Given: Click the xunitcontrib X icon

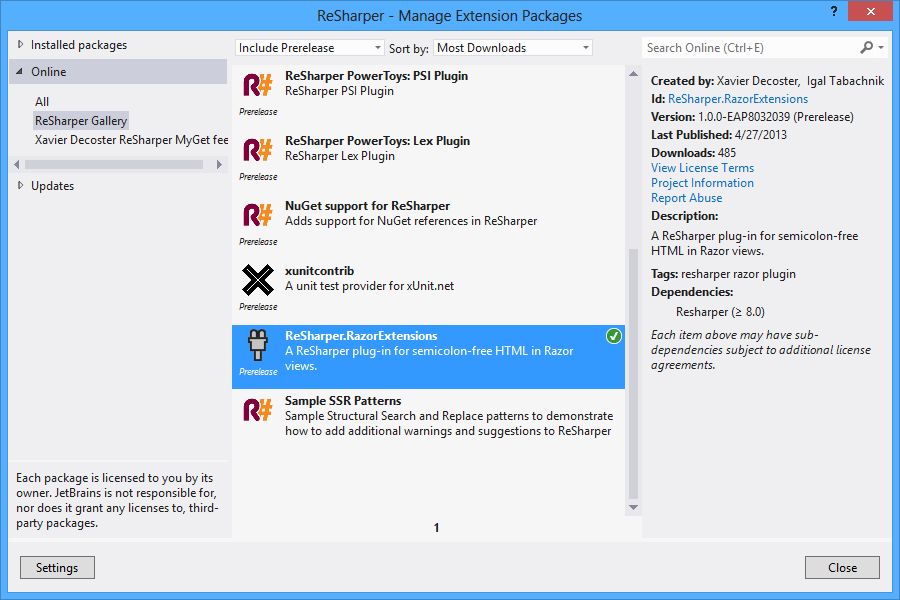Looking at the screenshot, I should [257, 280].
